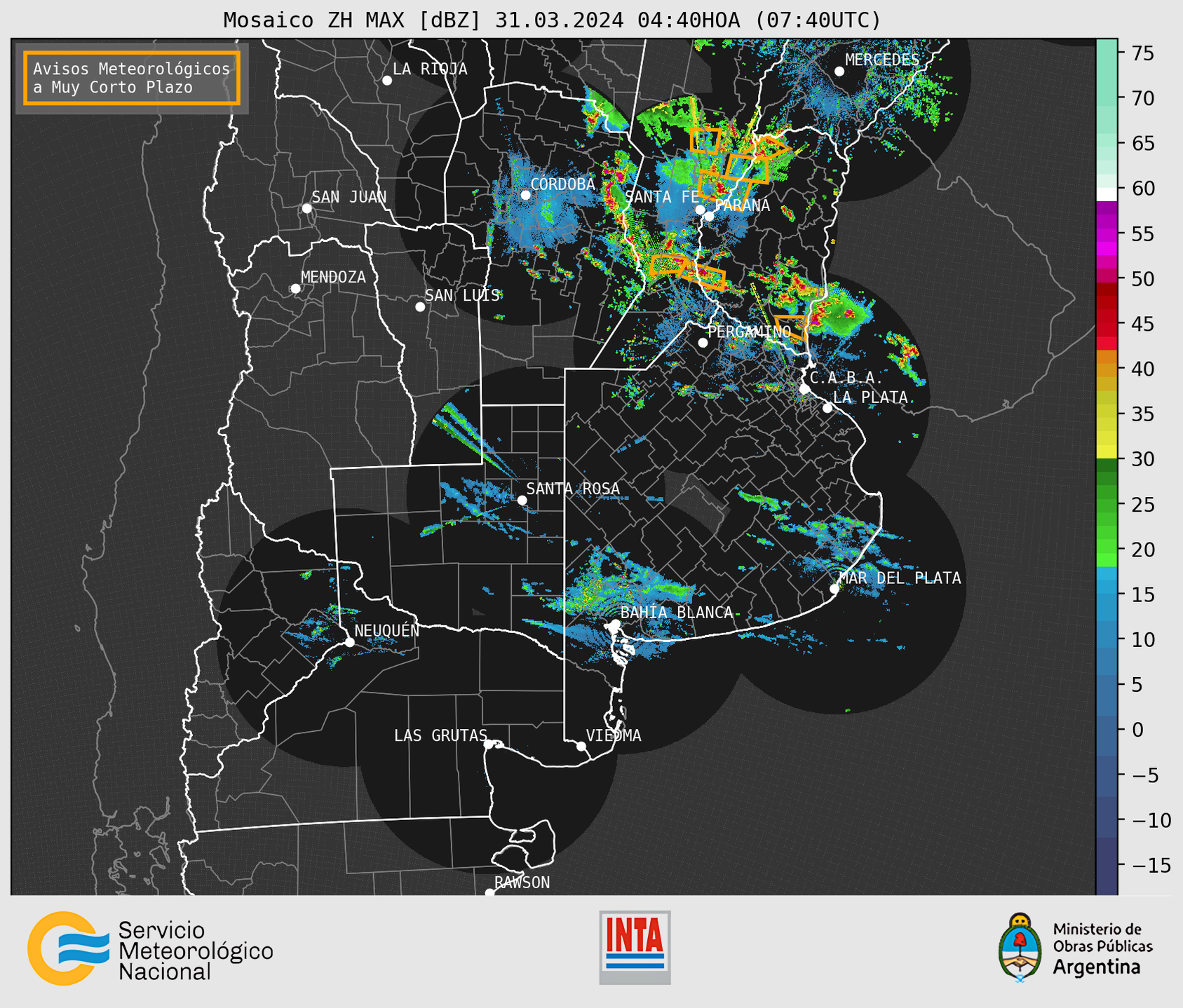
Task: Click the colorbar tick label 30
Action: pyautogui.click(x=1144, y=459)
